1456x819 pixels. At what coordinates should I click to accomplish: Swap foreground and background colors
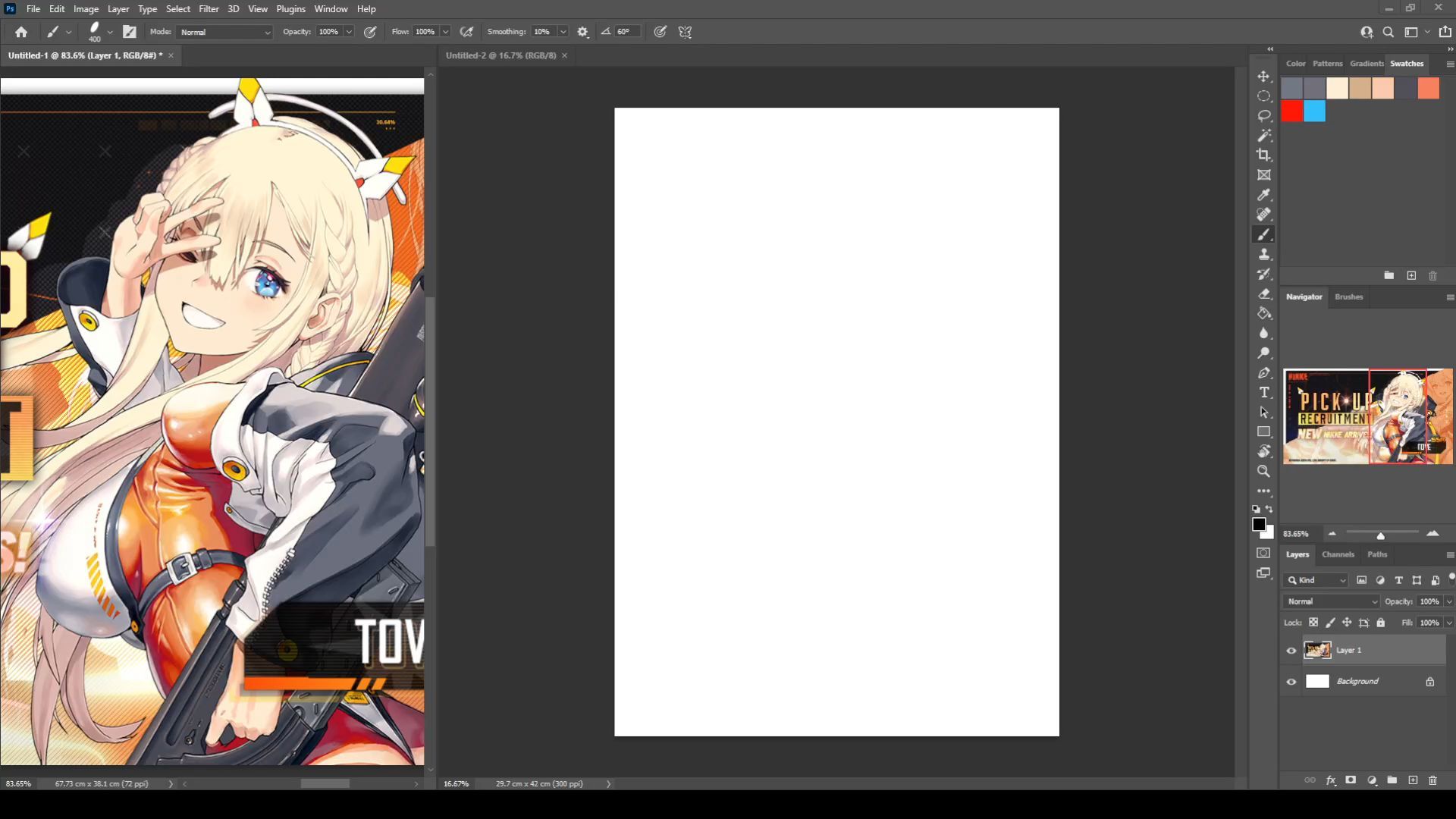1269,509
